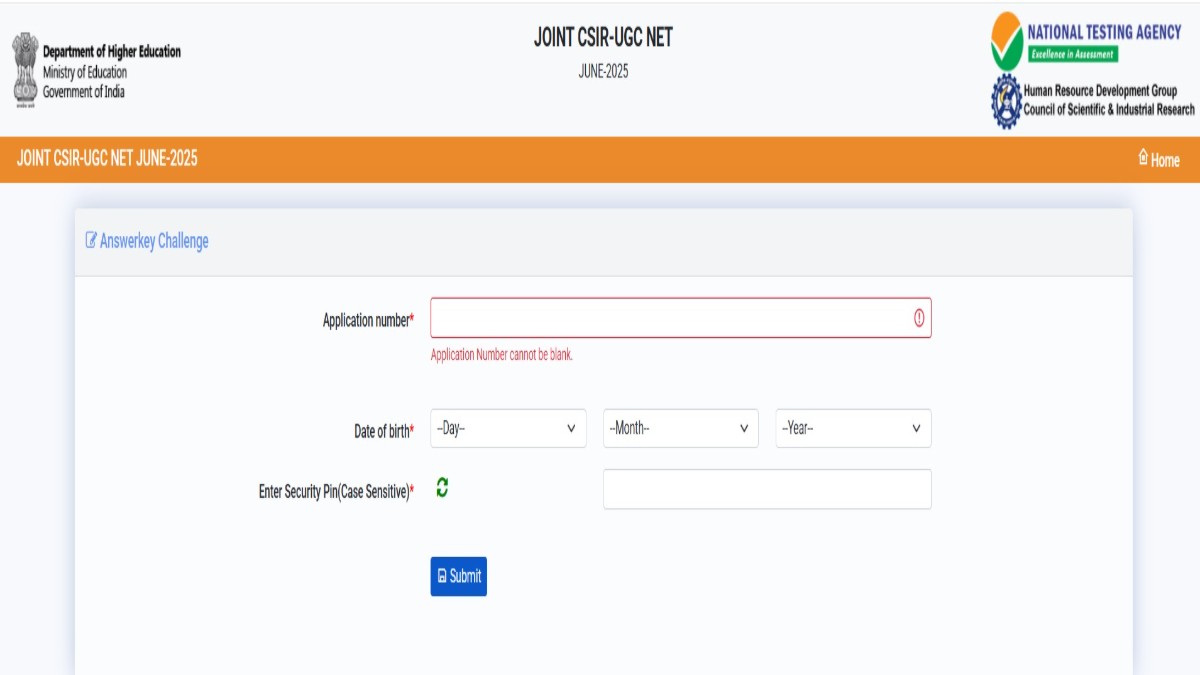Click the CSIR gear-shaped logo
The image size is (1200, 675).
[1005, 101]
